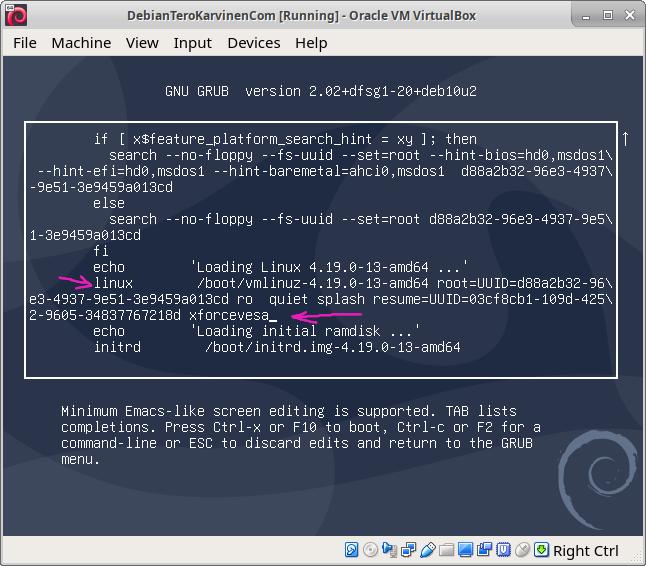Open the File menu

(25, 42)
